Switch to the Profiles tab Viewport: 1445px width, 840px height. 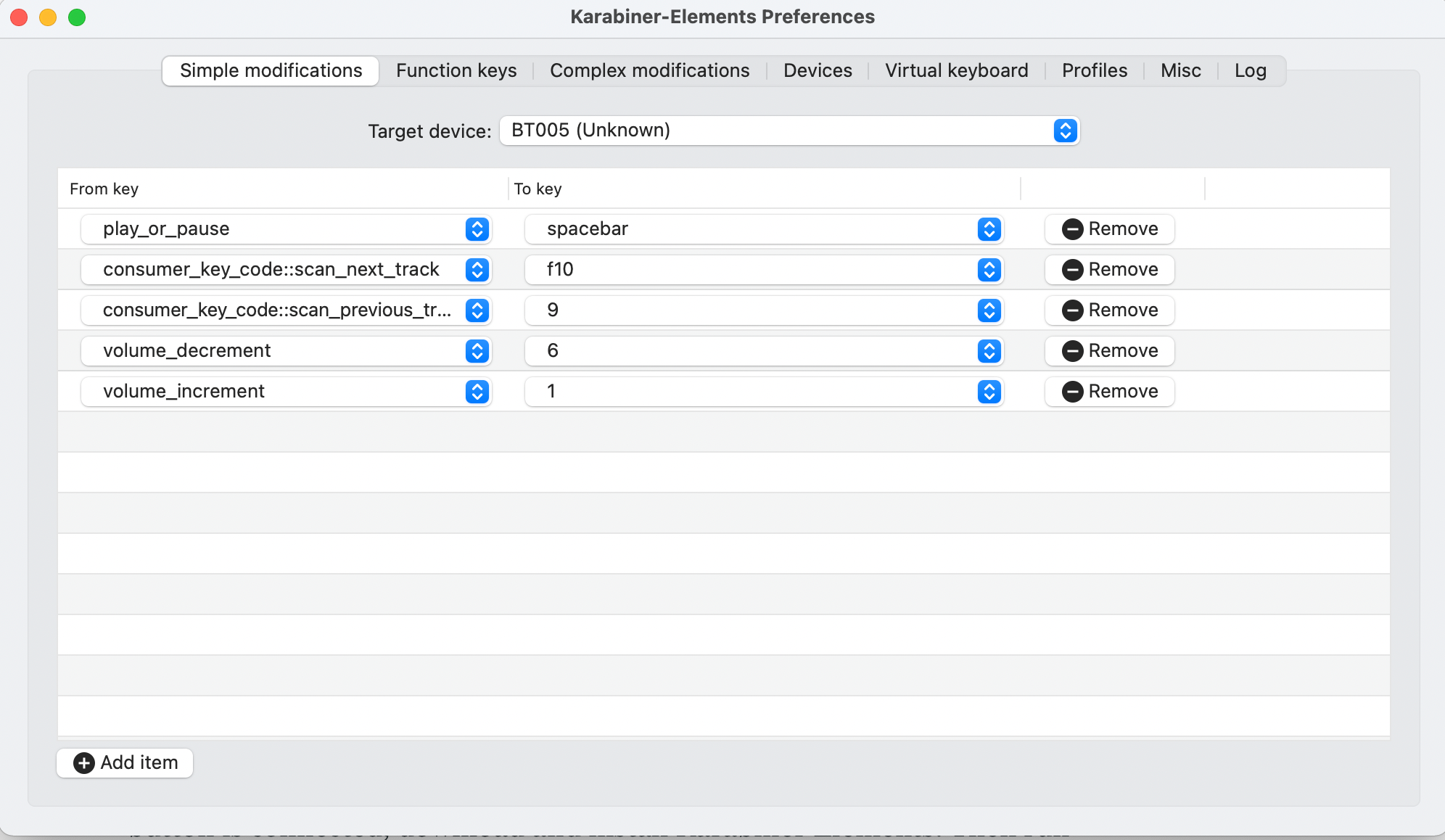pyautogui.click(x=1094, y=70)
